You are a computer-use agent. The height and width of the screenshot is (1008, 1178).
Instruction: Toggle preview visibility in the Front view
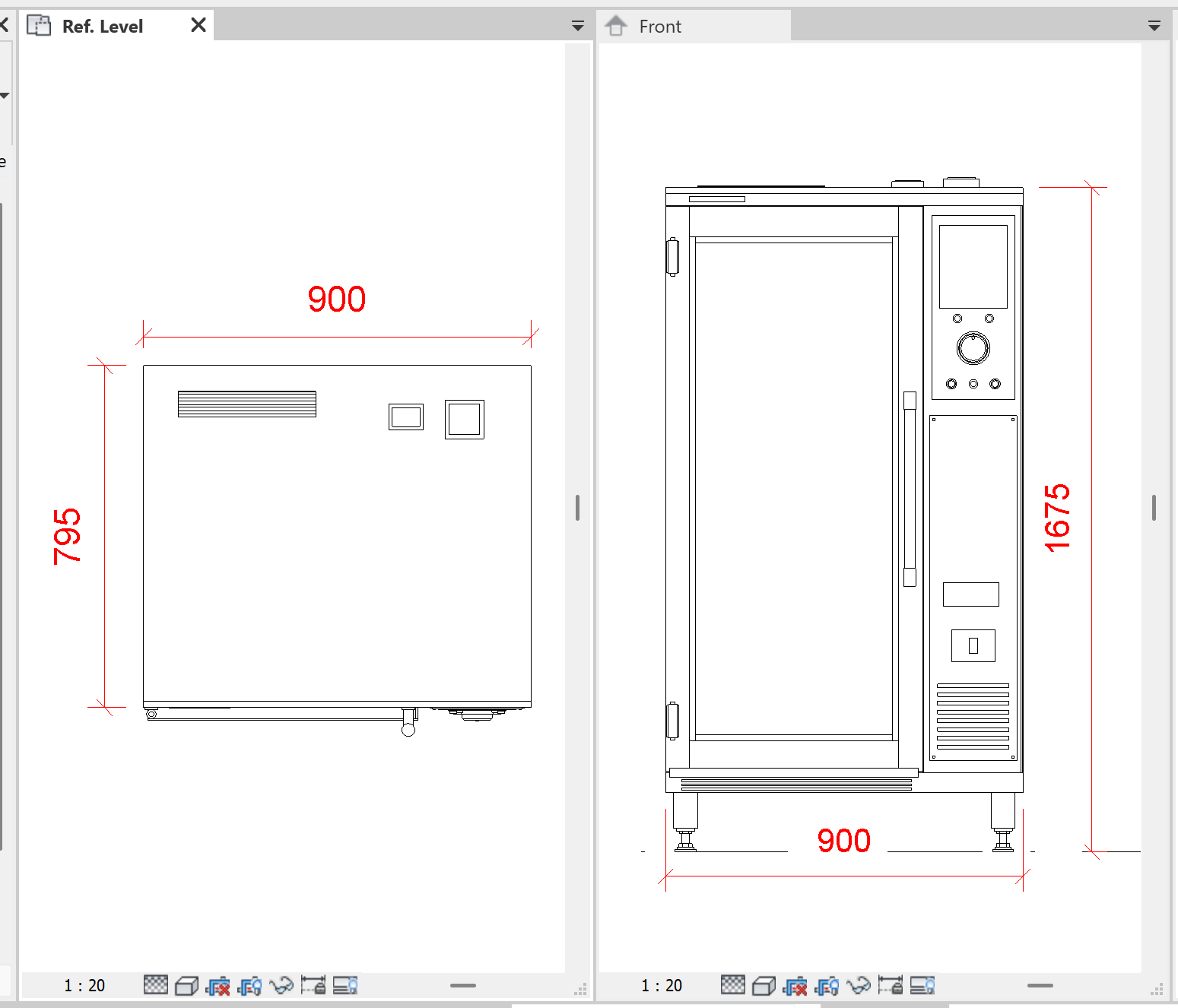point(922,986)
